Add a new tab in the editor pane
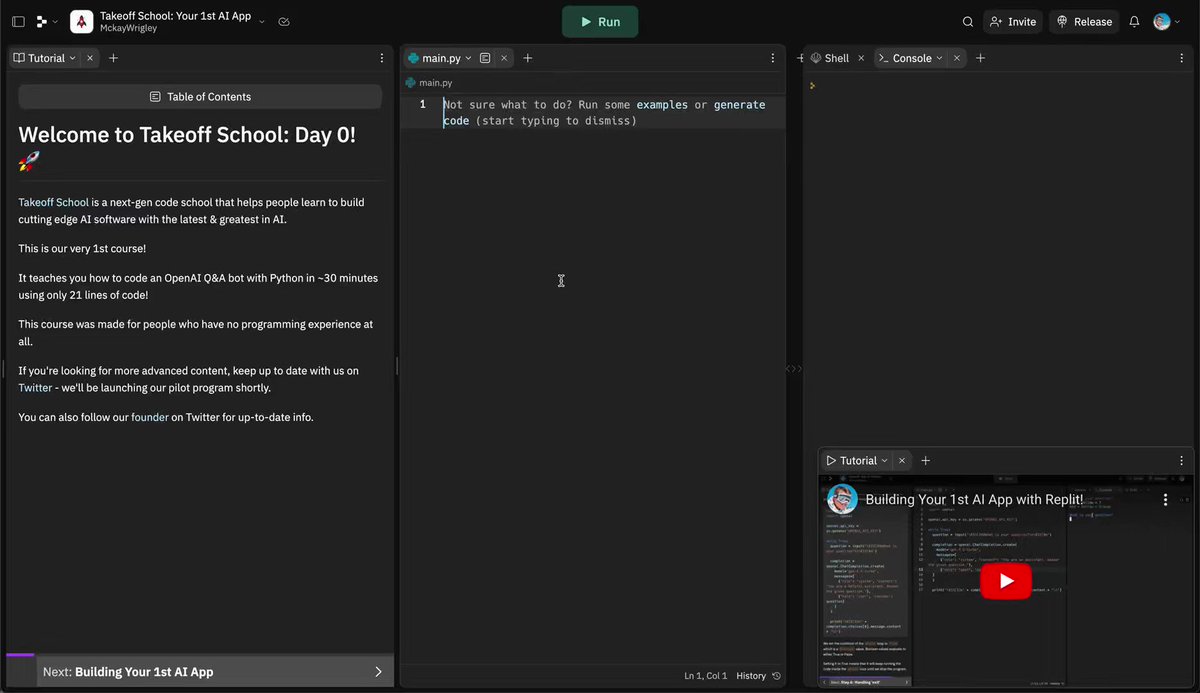Viewport: 1200px width, 693px height. [528, 58]
